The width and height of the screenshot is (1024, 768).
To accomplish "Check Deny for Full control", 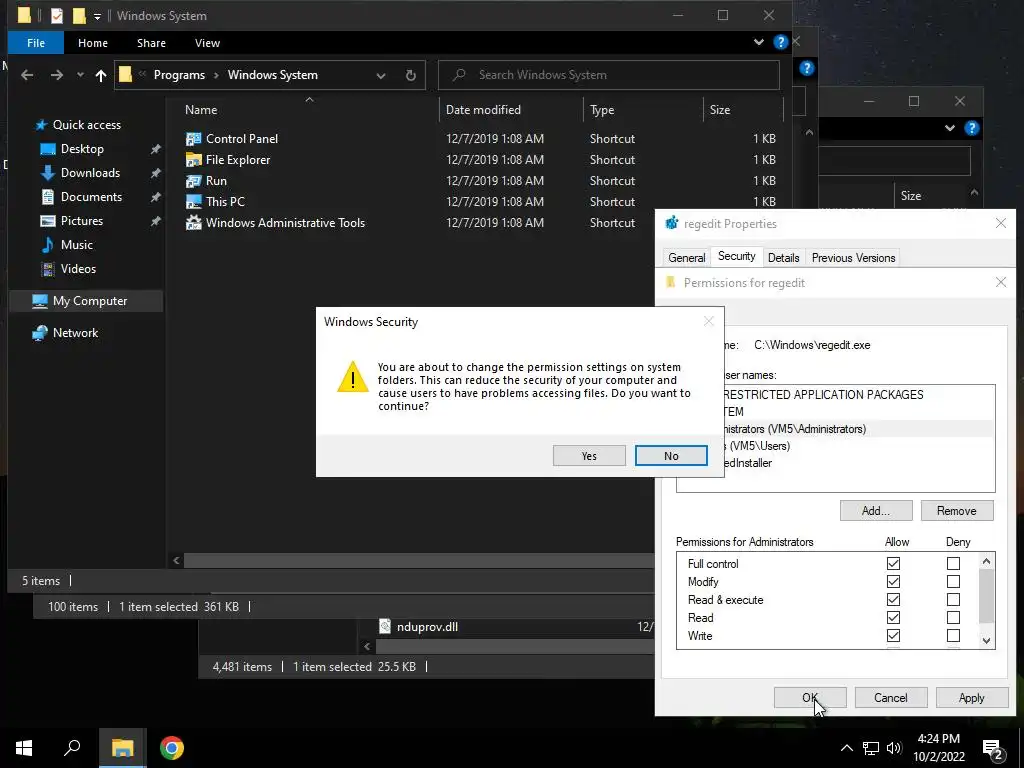I will (953, 563).
